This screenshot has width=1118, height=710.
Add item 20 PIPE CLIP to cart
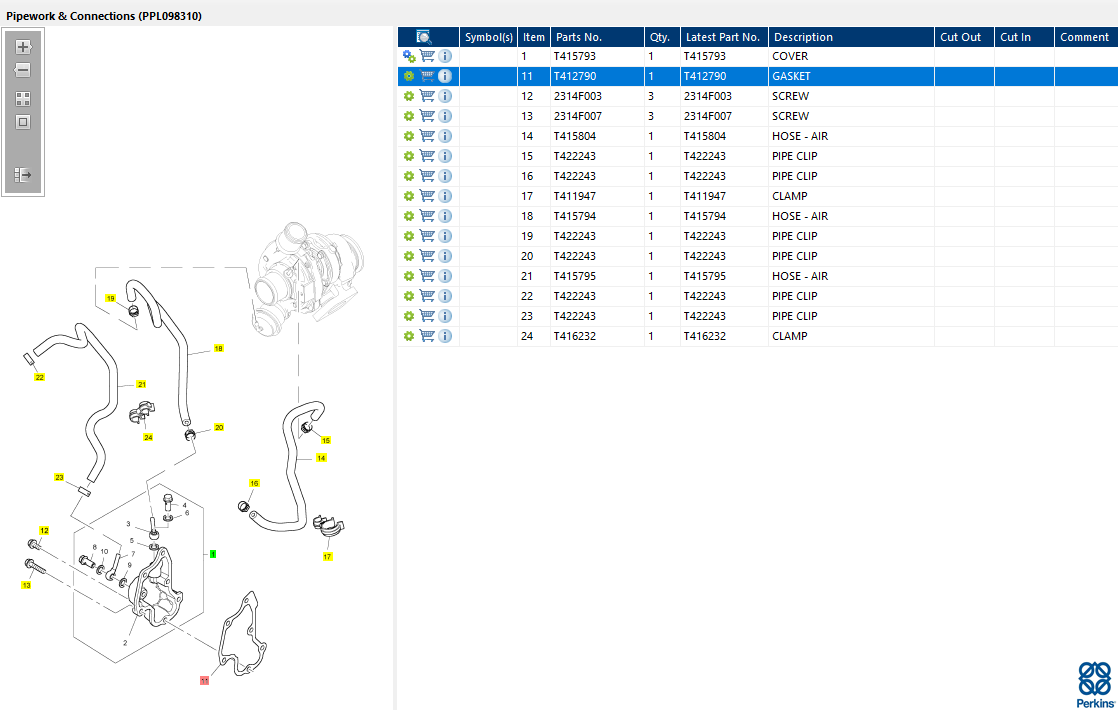click(x=427, y=255)
